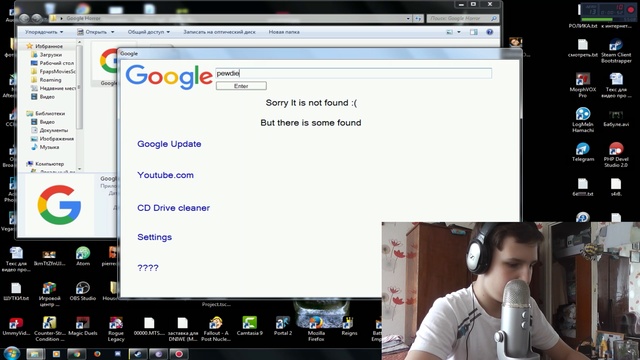The width and height of the screenshot is (640, 360).
Task: Open the Settings link in Google window
Action: [154, 237]
